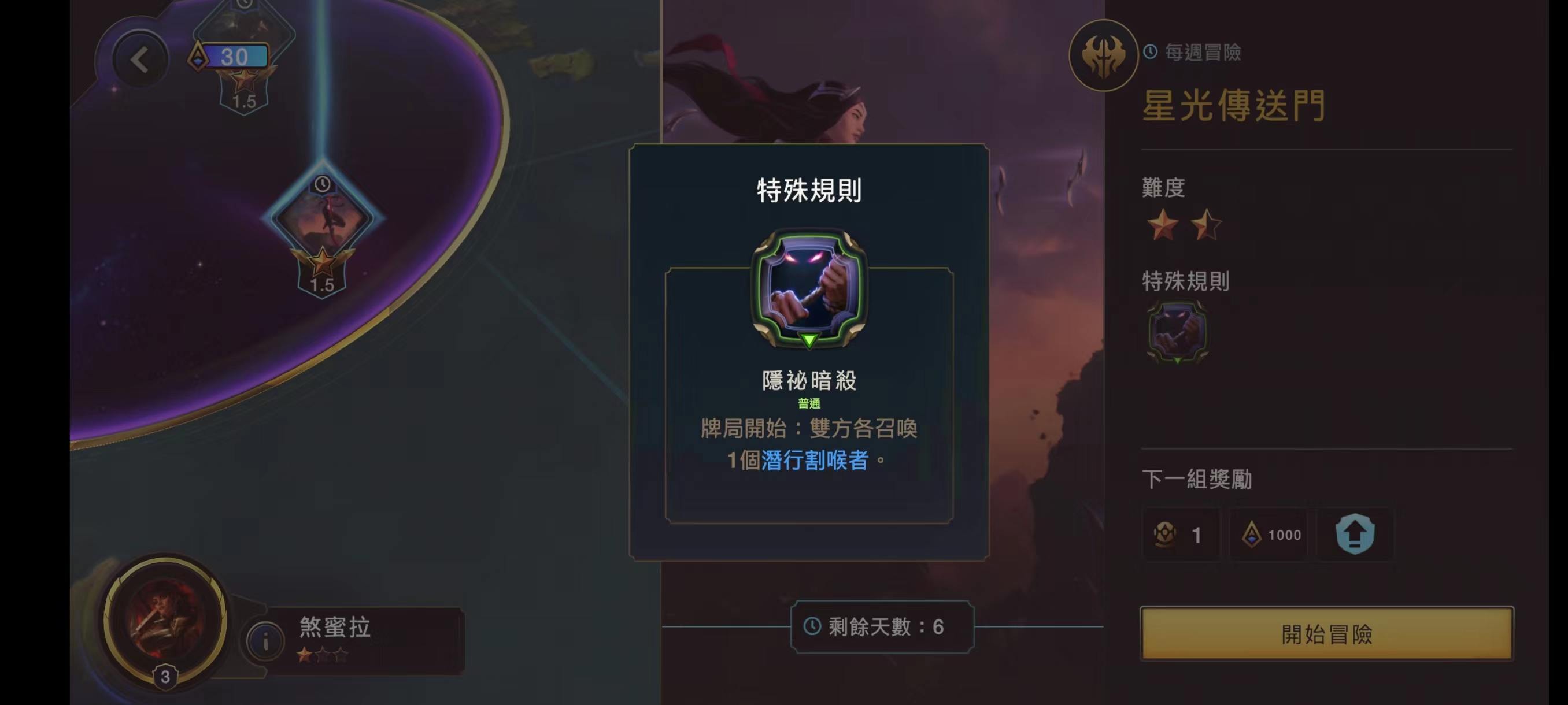Click the 剩餘天數:6 timer badge

tap(882, 626)
